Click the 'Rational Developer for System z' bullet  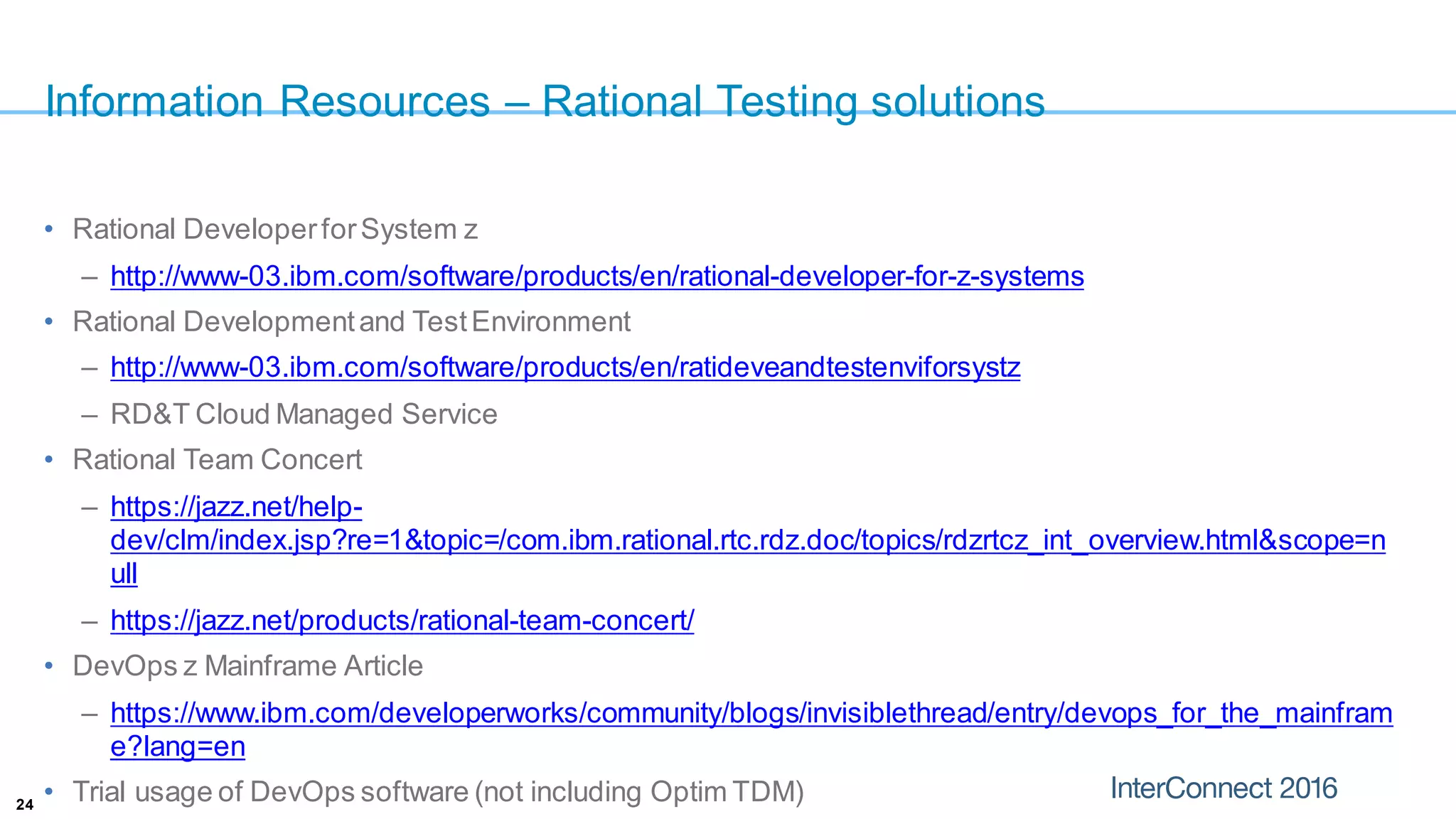pos(275,230)
